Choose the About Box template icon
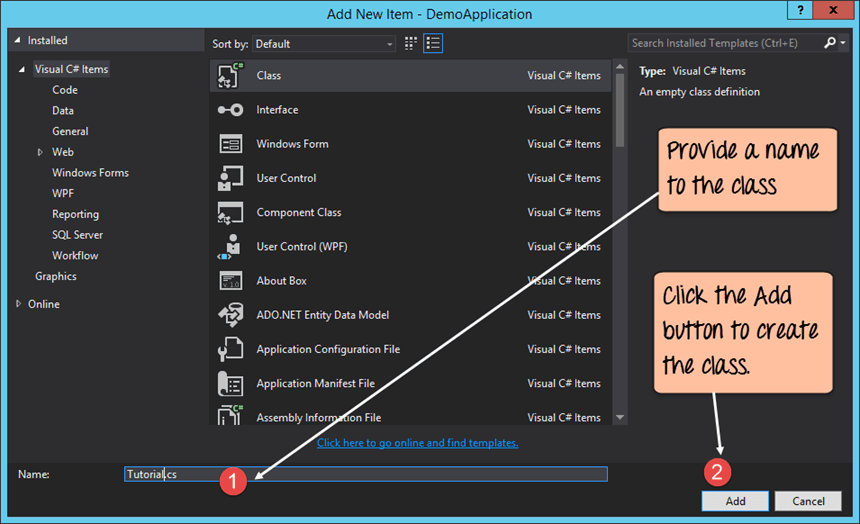 coord(231,281)
